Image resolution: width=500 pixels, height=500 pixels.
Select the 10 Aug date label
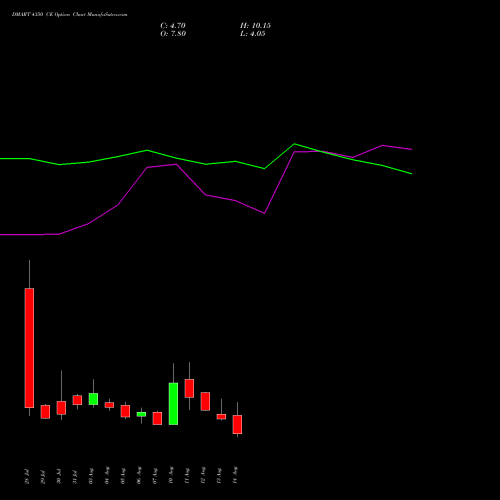(171, 476)
